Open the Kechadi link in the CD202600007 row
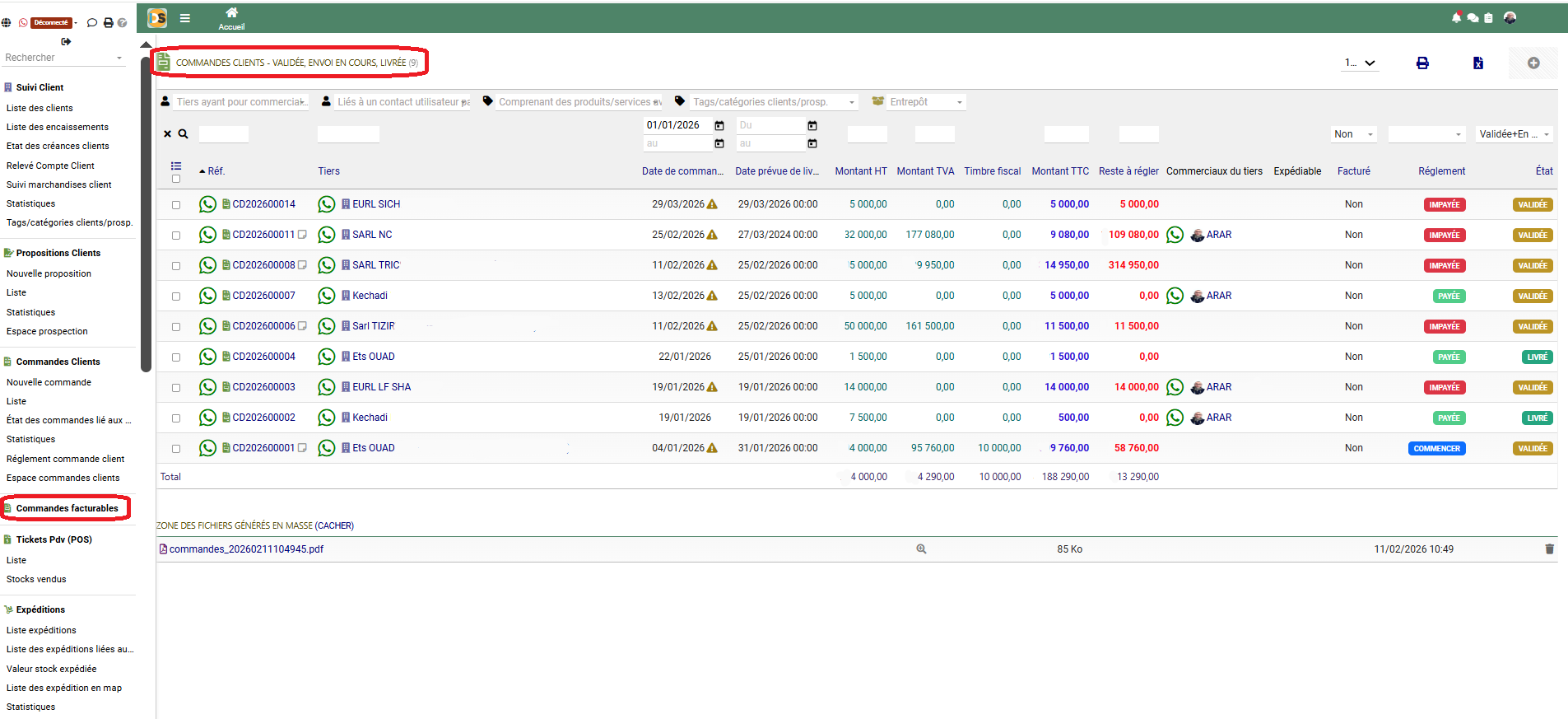 pos(370,296)
